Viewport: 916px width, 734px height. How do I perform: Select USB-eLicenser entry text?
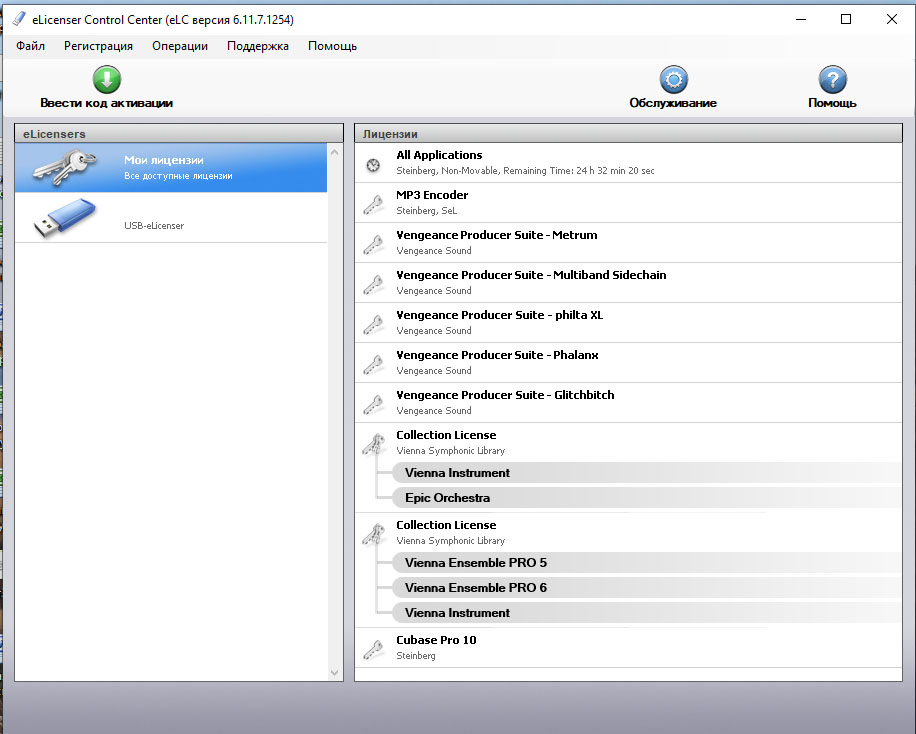click(154, 226)
